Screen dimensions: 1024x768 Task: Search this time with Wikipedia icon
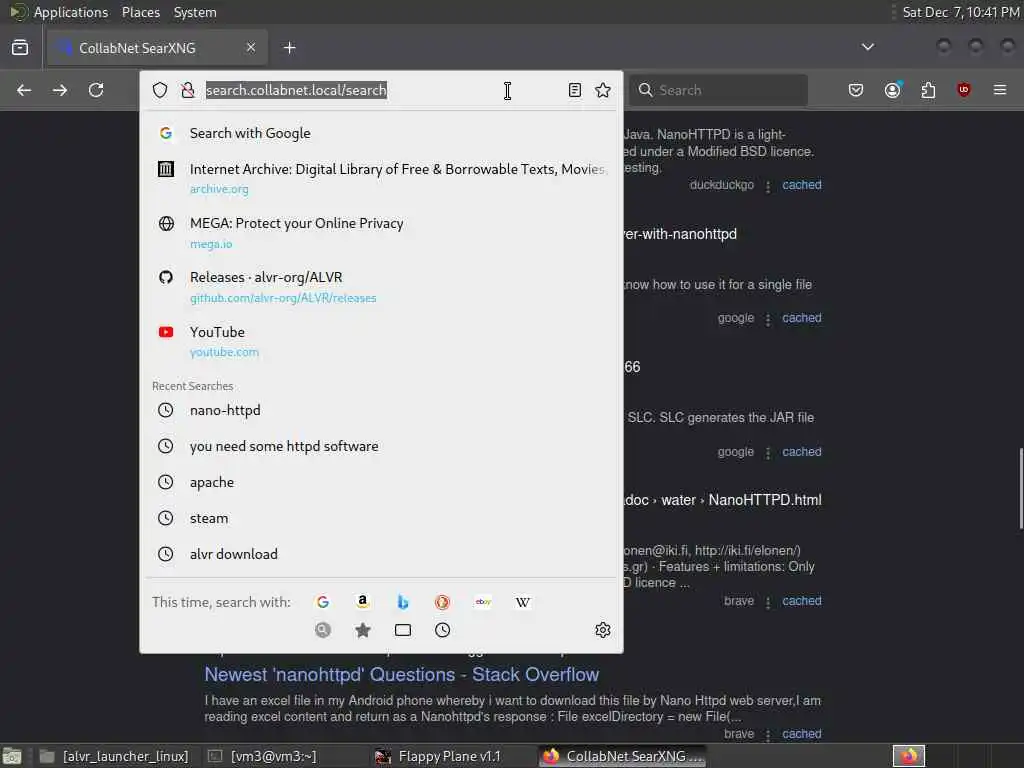pos(523,602)
